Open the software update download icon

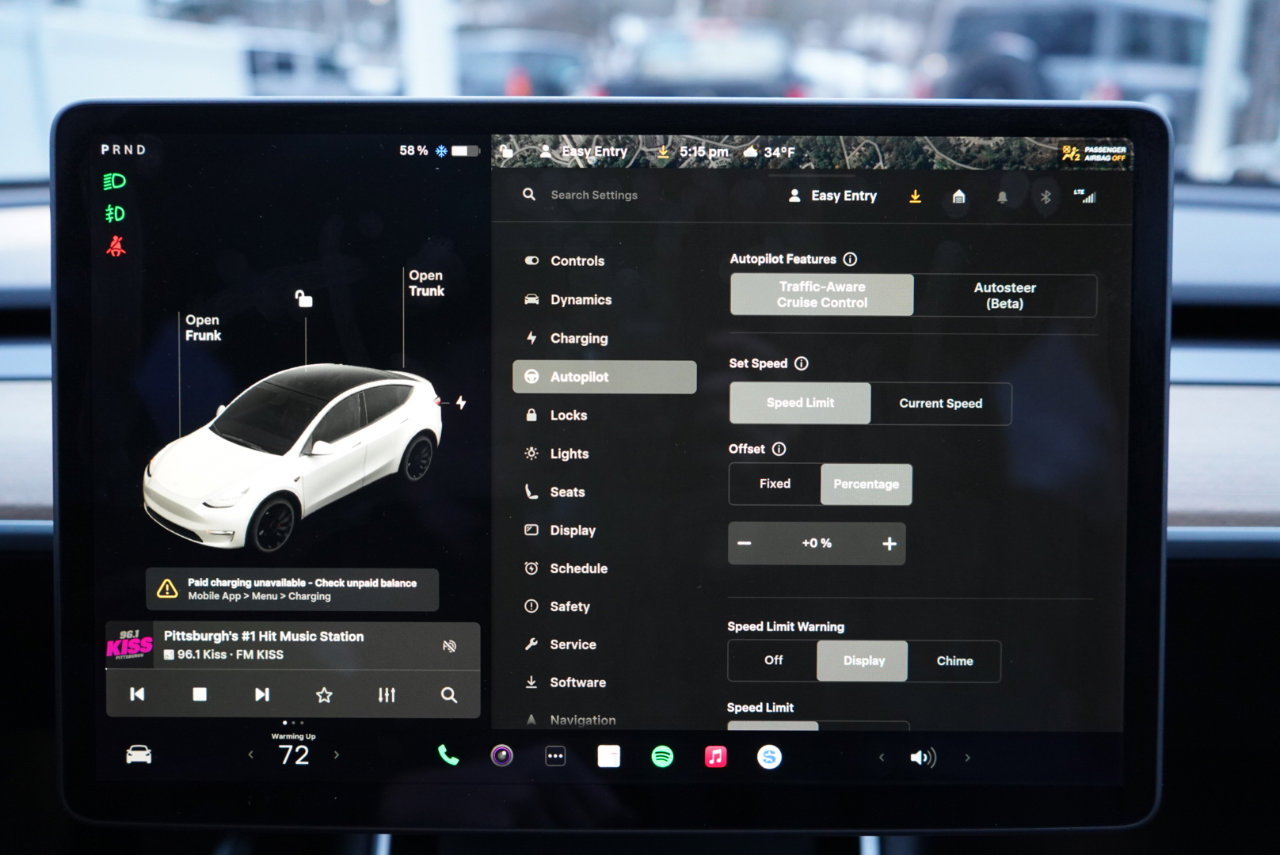pos(914,197)
